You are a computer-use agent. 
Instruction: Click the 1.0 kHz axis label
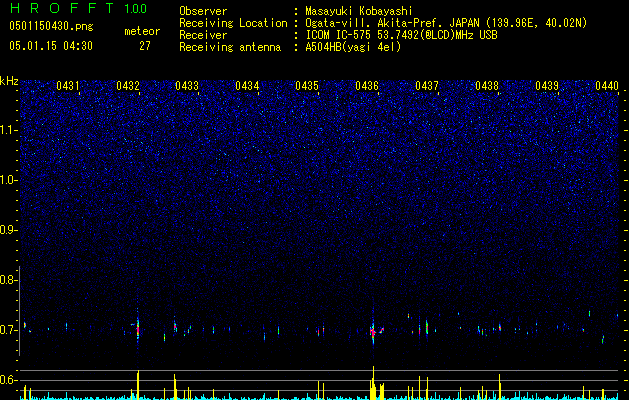[x=9, y=180]
